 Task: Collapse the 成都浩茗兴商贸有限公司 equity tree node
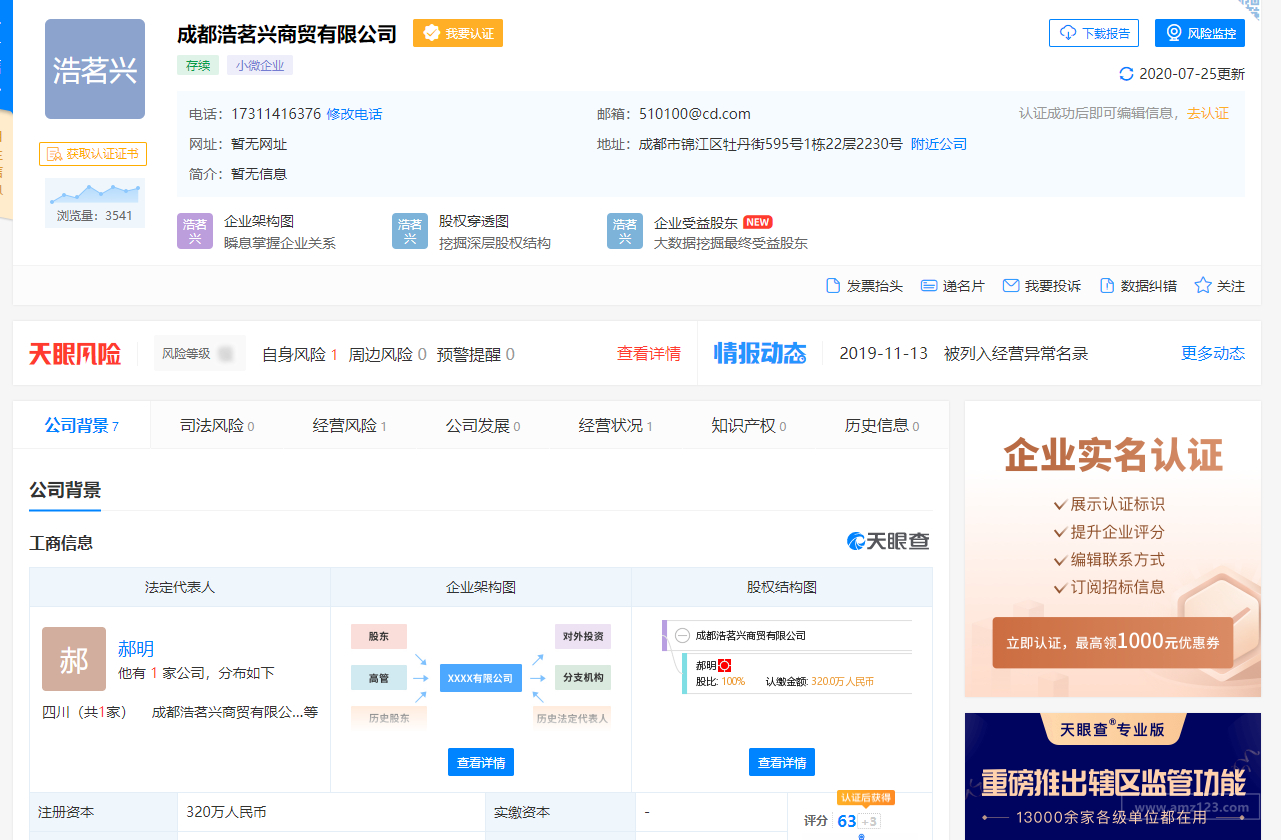click(682, 635)
